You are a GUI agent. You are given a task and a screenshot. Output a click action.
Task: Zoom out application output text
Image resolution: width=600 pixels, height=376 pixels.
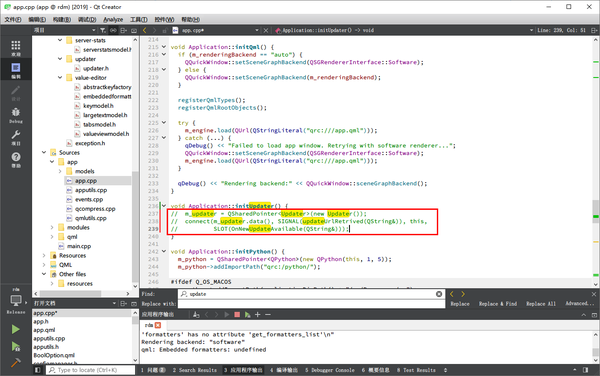click(x=268, y=314)
